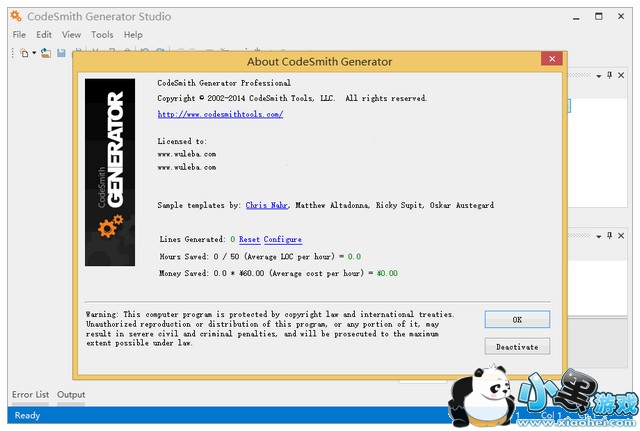This screenshot has height=431, width=640.
Task: Click the Open folder toolbar icon
Action: point(46,53)
